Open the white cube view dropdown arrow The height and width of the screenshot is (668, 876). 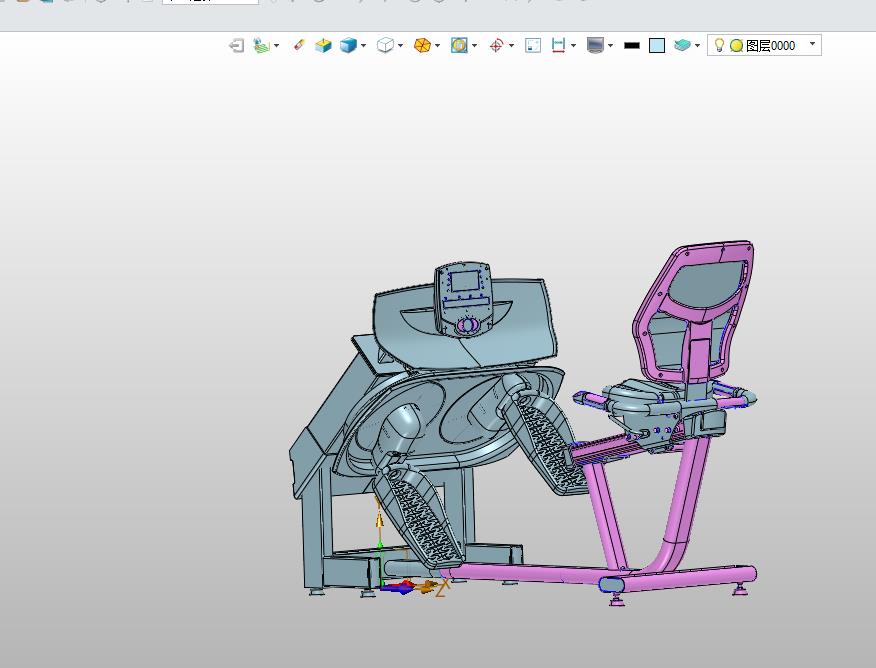click(x=401, y=46)
